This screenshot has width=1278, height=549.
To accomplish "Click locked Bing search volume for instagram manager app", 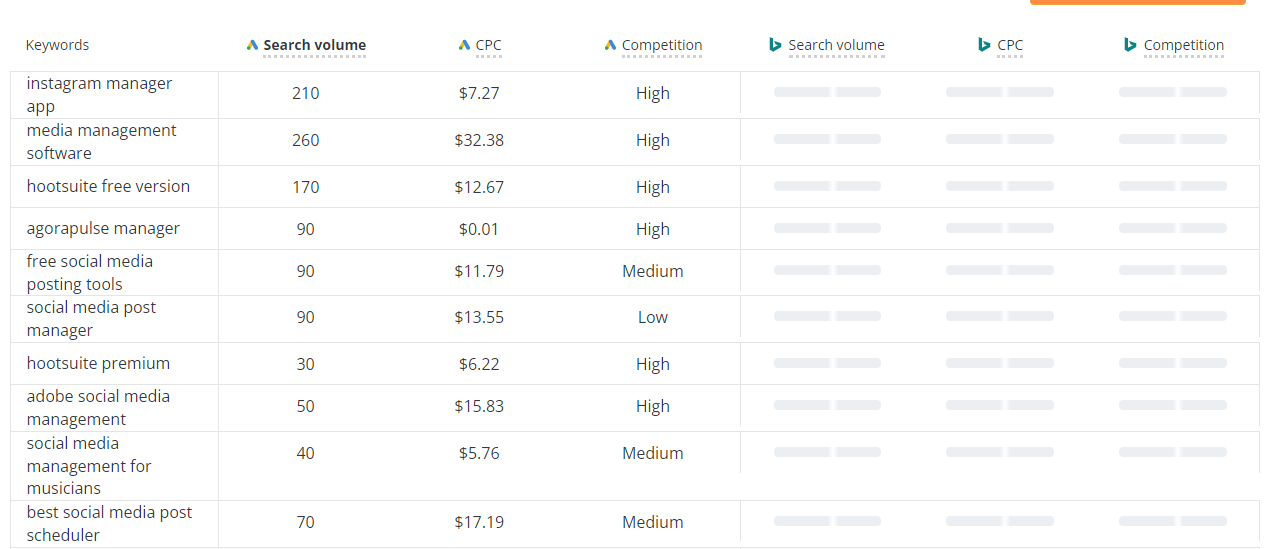I will click(x=827, y=93).
